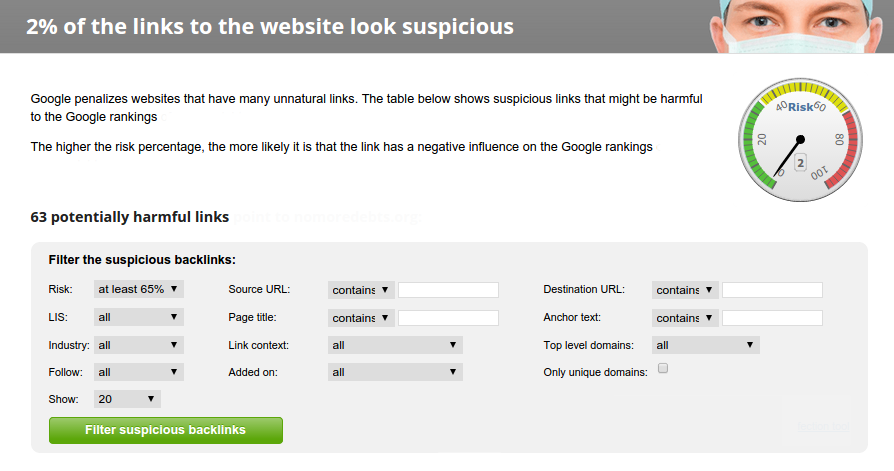This screenshot has width=894, height=471.
Task: Open Destination URL contains operator dropdown
Action: 685,290
